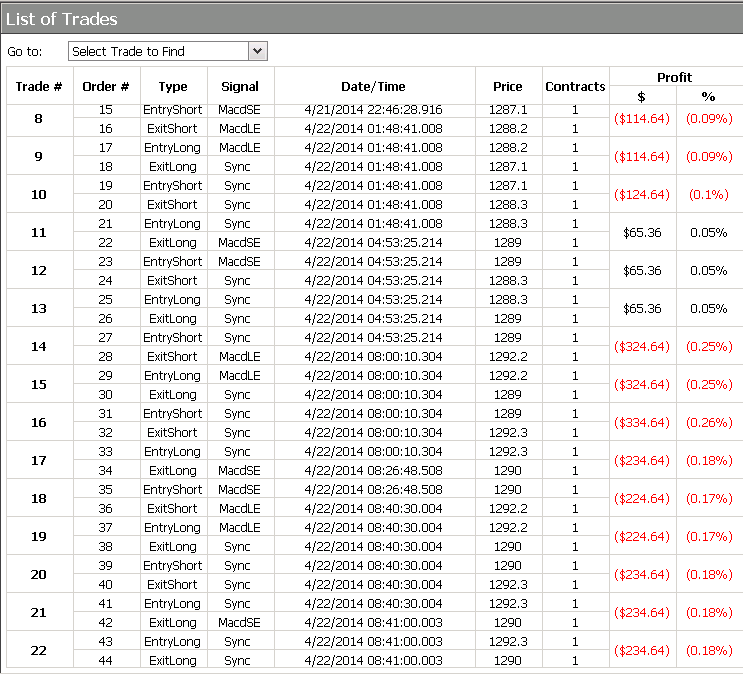Click (0.1%) profit percent for trade 10
Viewport: 743px width, 674px height.
pos(709,194)
